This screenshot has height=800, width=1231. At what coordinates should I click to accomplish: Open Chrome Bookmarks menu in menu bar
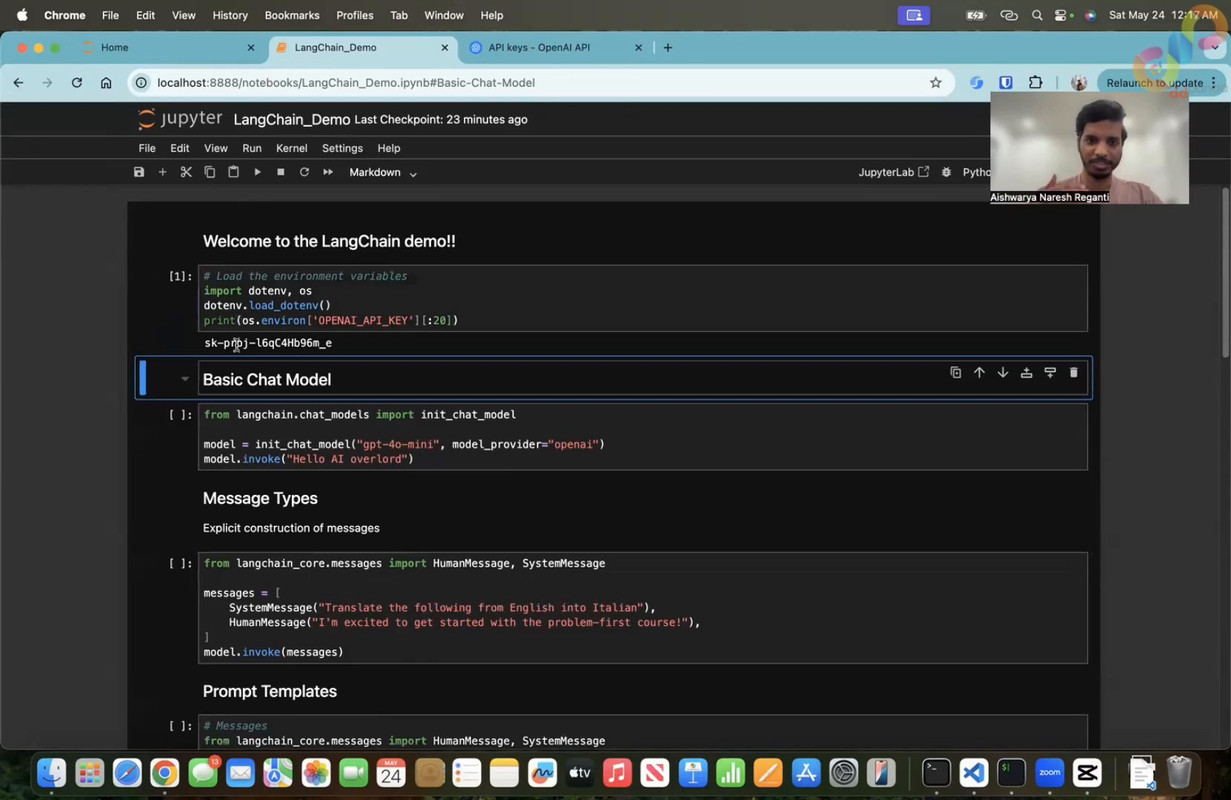click(292, 15)
